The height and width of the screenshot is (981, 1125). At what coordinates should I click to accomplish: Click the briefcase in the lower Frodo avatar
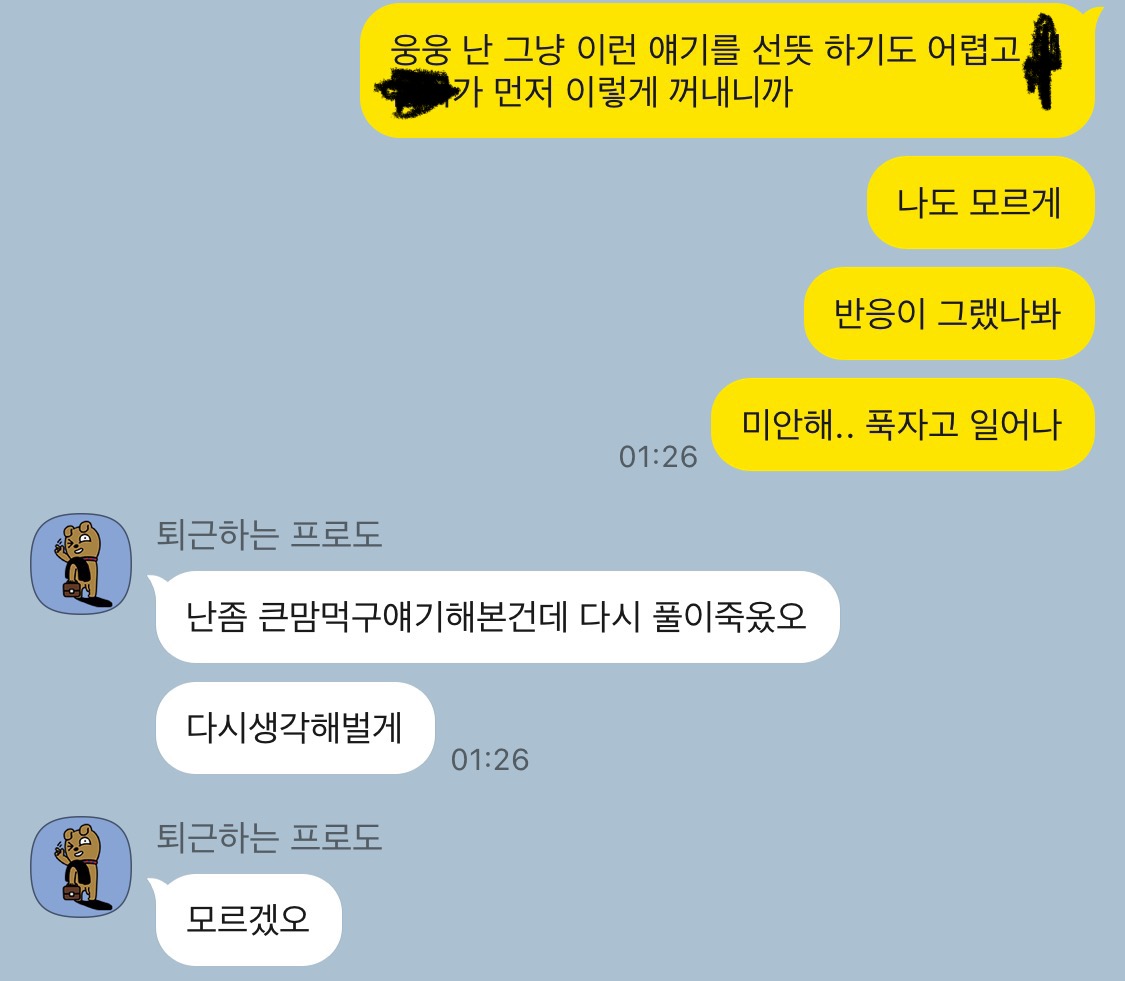click(72, 892)
